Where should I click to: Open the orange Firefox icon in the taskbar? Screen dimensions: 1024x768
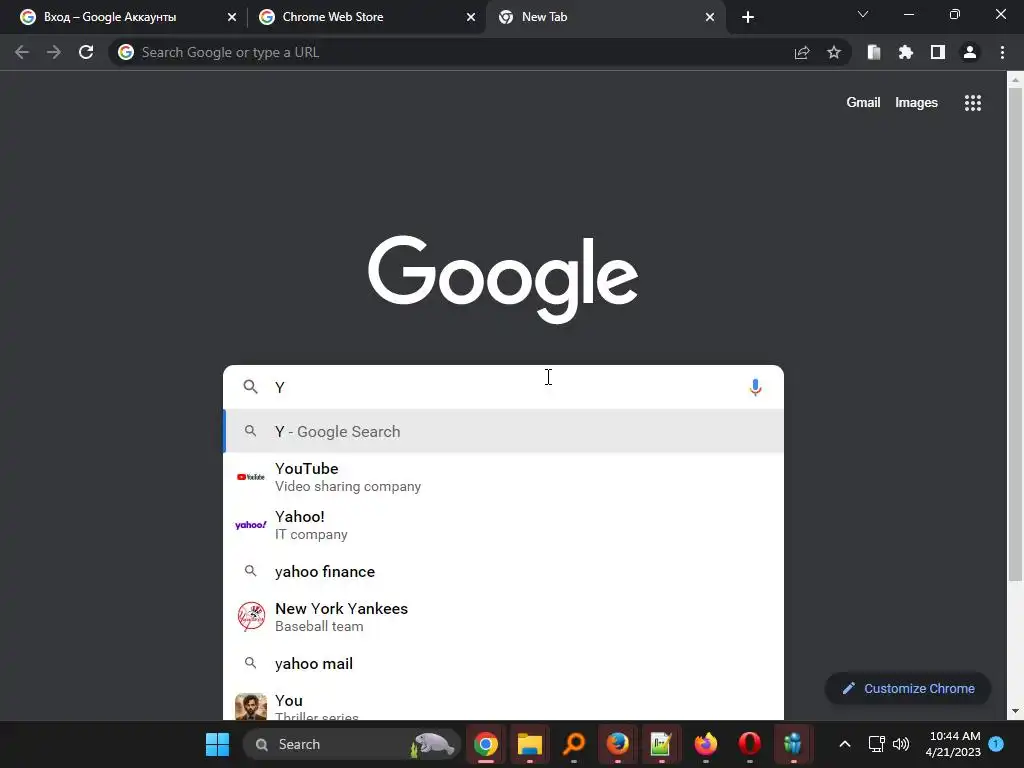705,744
